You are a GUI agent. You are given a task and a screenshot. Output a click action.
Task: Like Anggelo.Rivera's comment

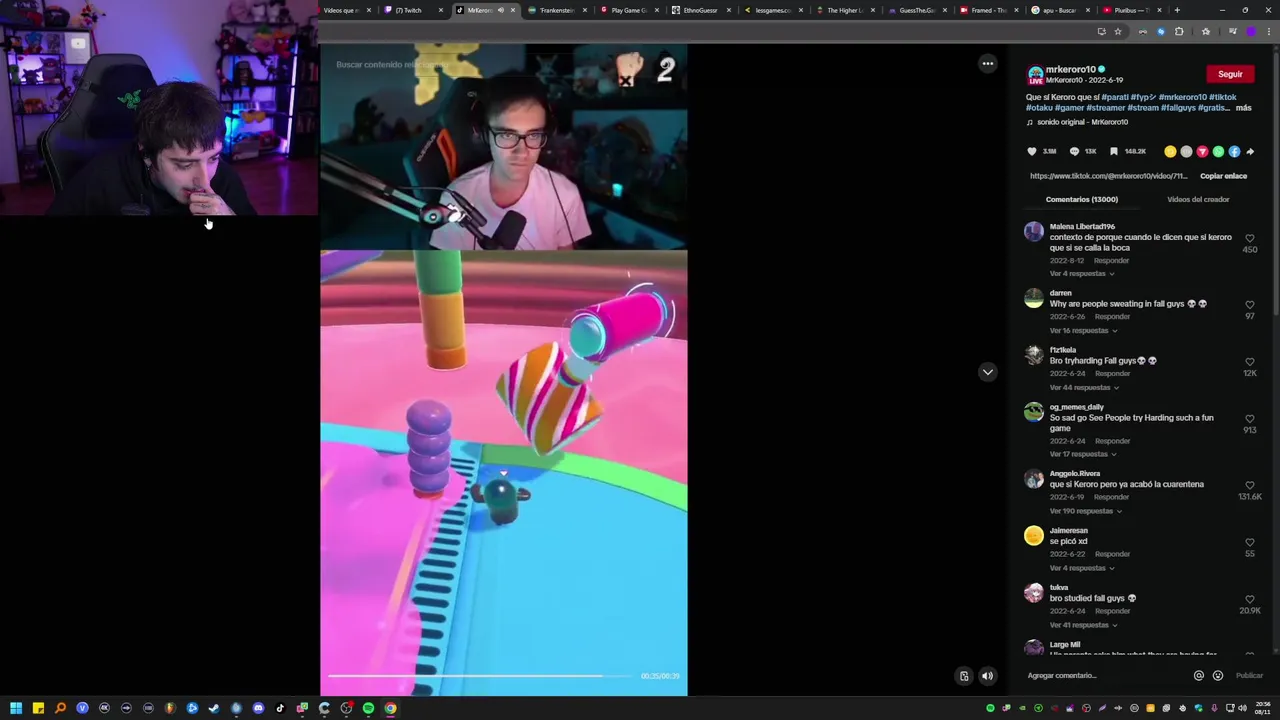(x=1249, y=486)
